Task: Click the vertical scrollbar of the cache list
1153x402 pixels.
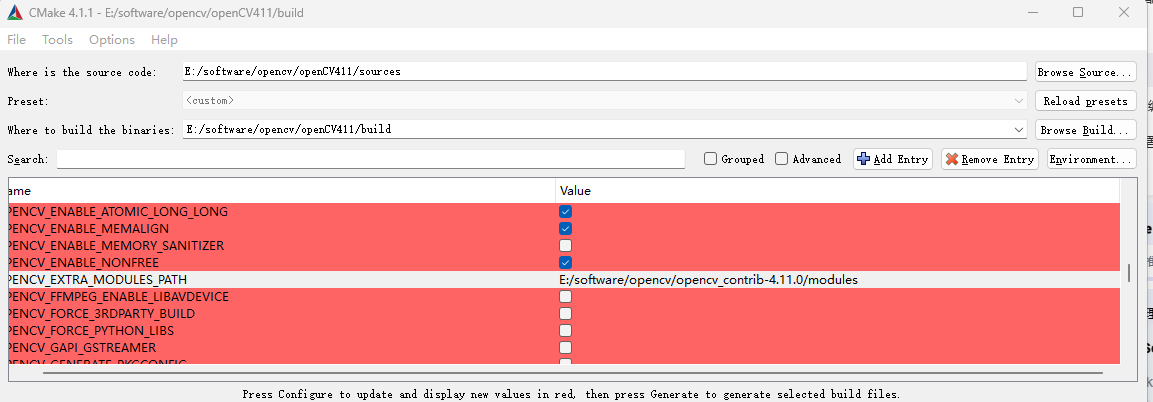Action: coord(1129,273)
